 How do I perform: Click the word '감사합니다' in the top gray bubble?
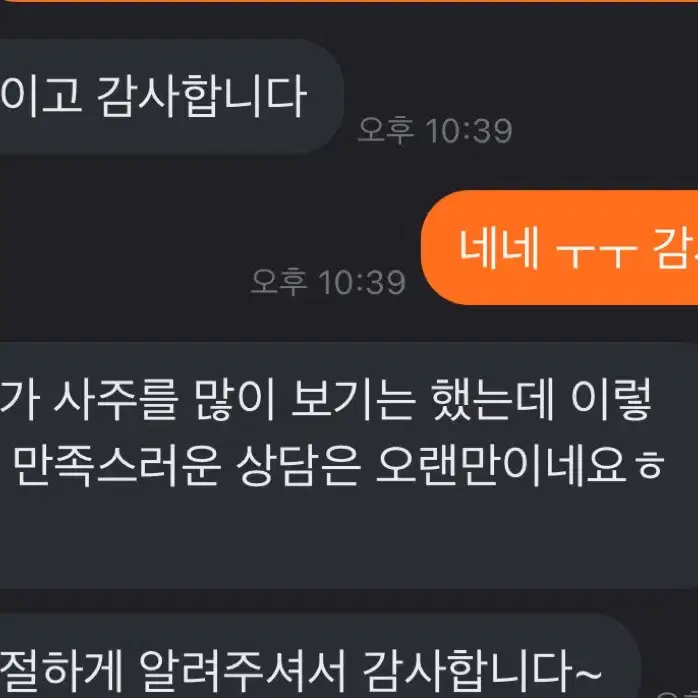click(x=202, y=96)
